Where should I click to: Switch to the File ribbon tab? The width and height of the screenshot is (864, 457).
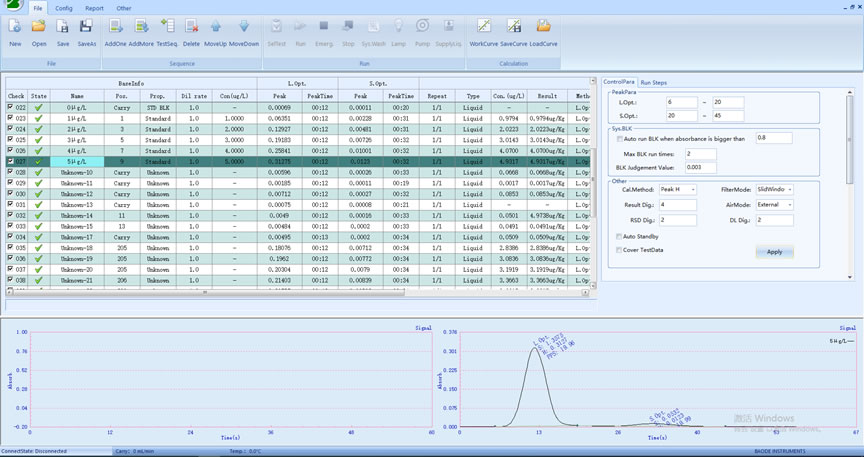37,8
